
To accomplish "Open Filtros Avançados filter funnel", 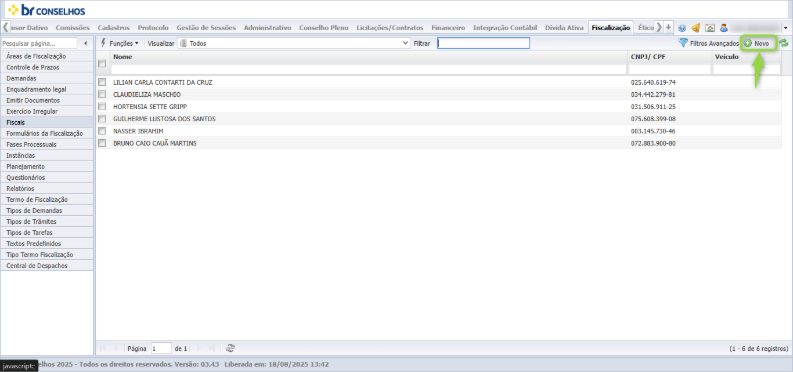I will pyautogui.click(x=709, y=44).
